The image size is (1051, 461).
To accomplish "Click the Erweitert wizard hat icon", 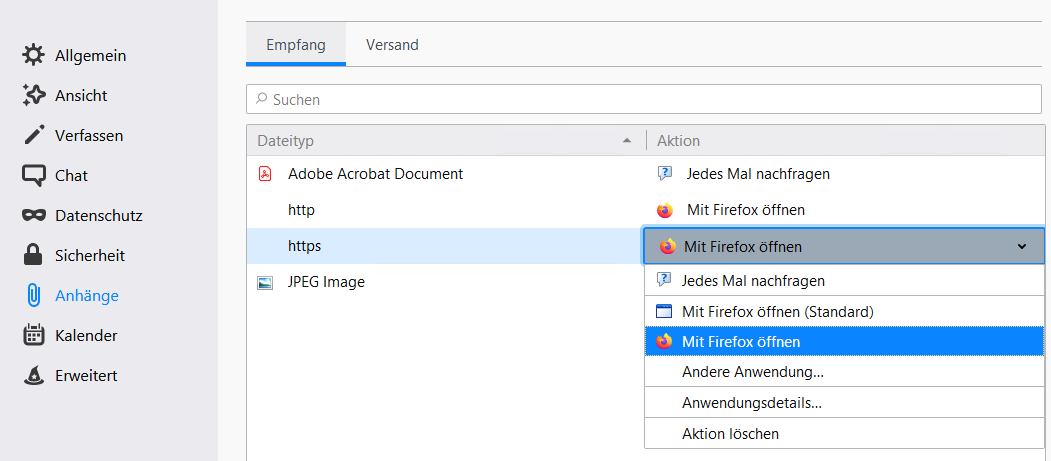I will [x=34, y=376].
